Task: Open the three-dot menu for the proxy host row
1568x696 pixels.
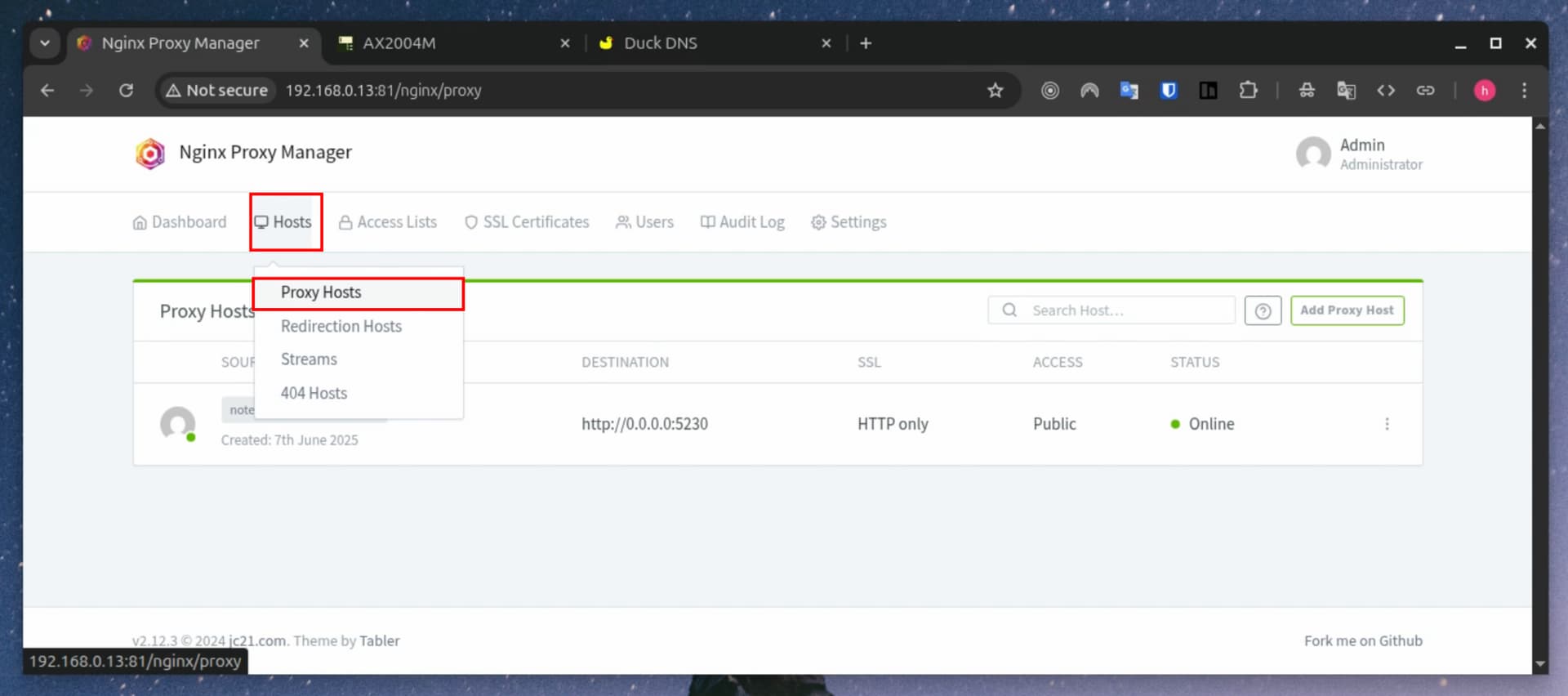Action: 1387,424
